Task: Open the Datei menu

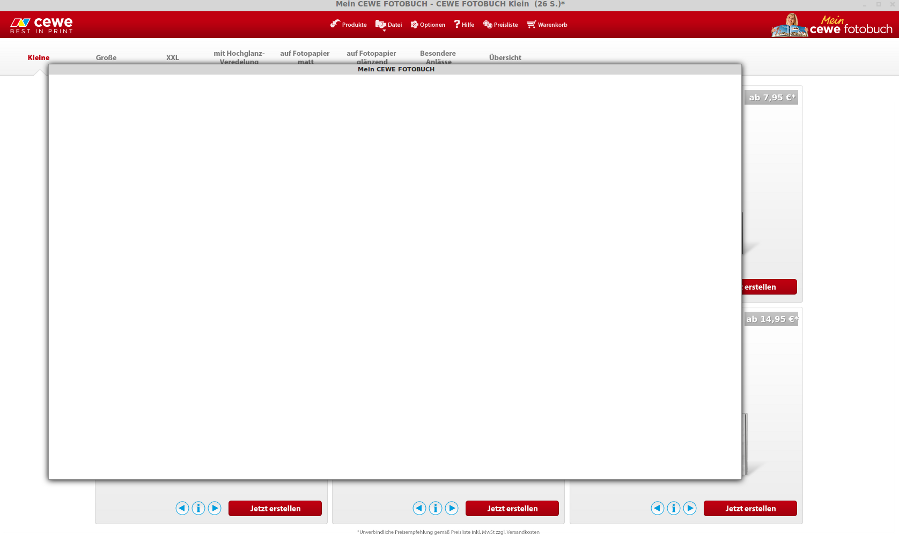Action: pyautogui.click(x=388, y=25)
